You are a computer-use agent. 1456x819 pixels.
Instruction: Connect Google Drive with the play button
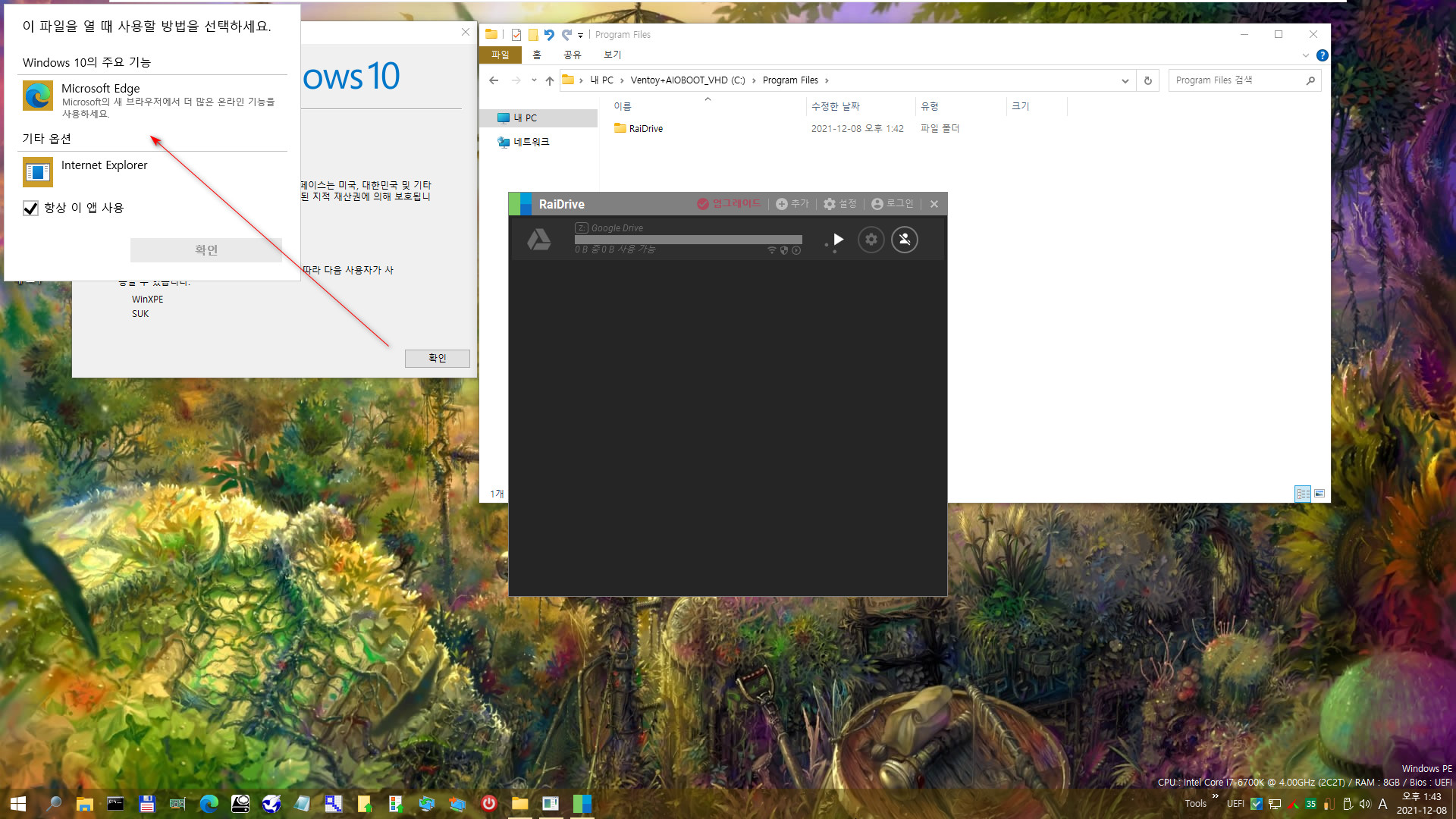pyautogui.click(x=838, y=240)
